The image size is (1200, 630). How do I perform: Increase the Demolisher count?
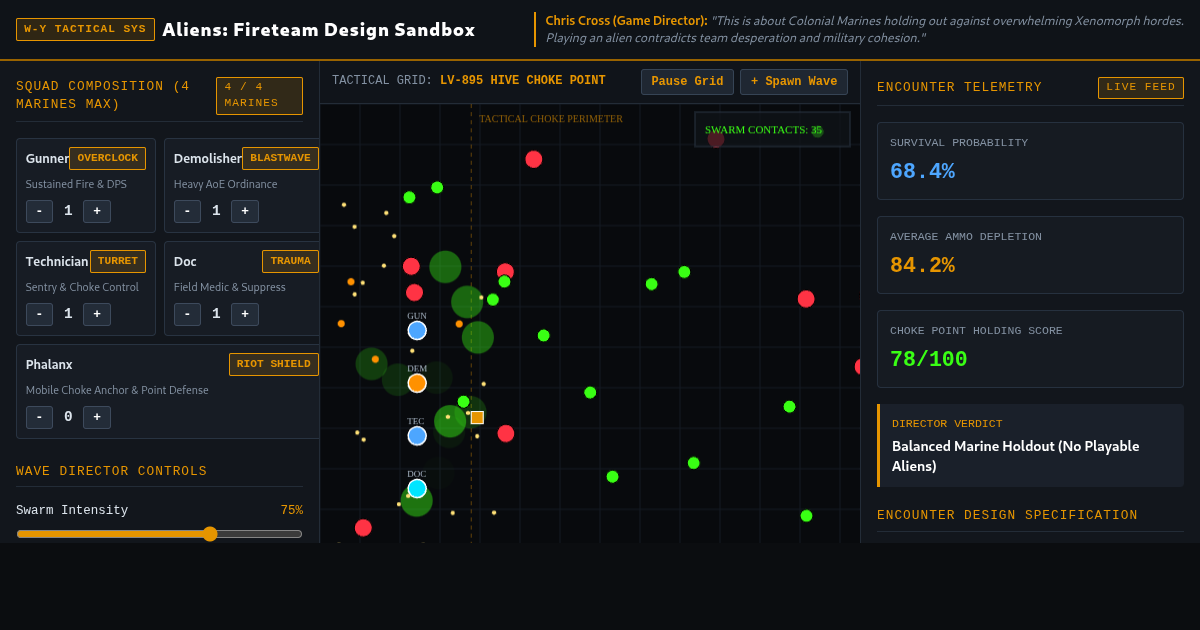click(245, 211)
